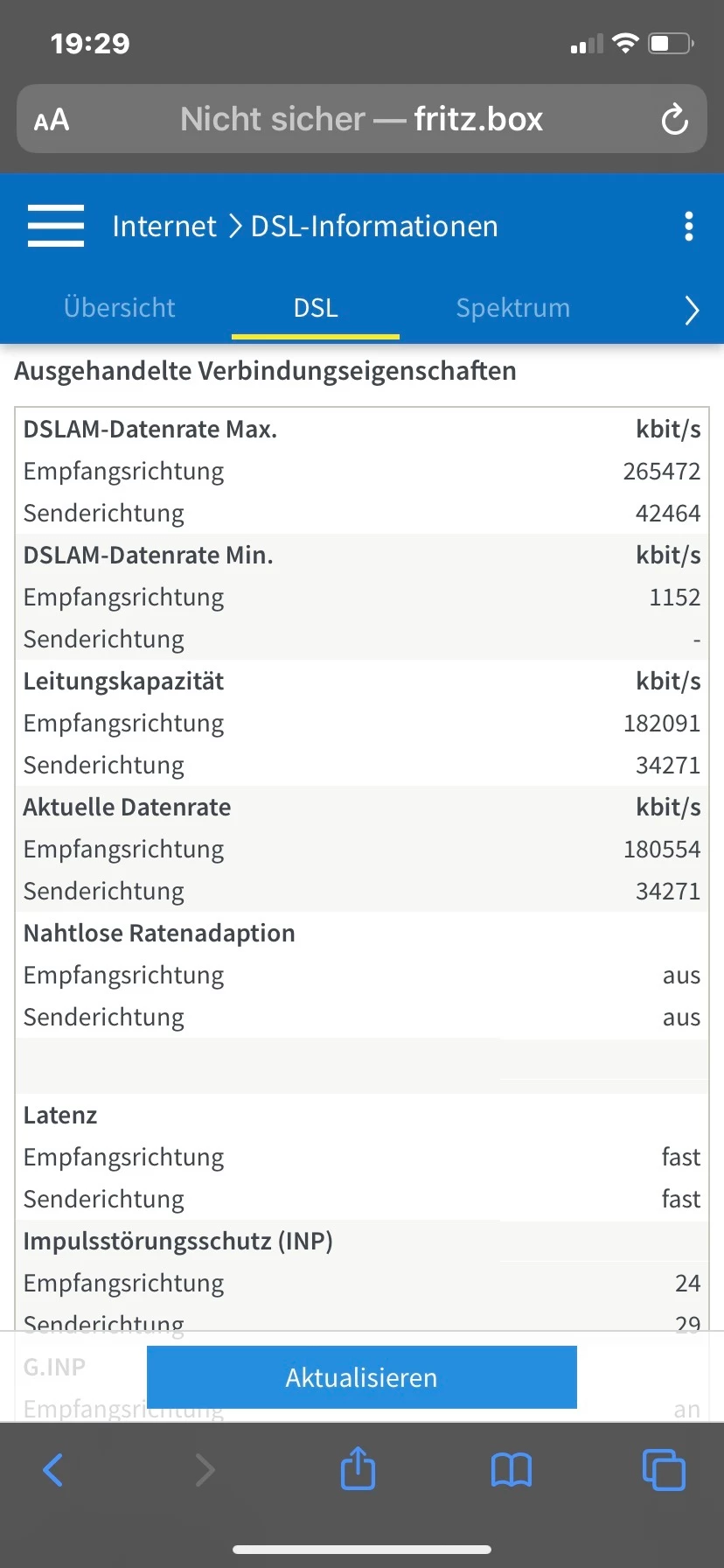Tap the AA text size button
The image size is (724, 1568).
52,120
